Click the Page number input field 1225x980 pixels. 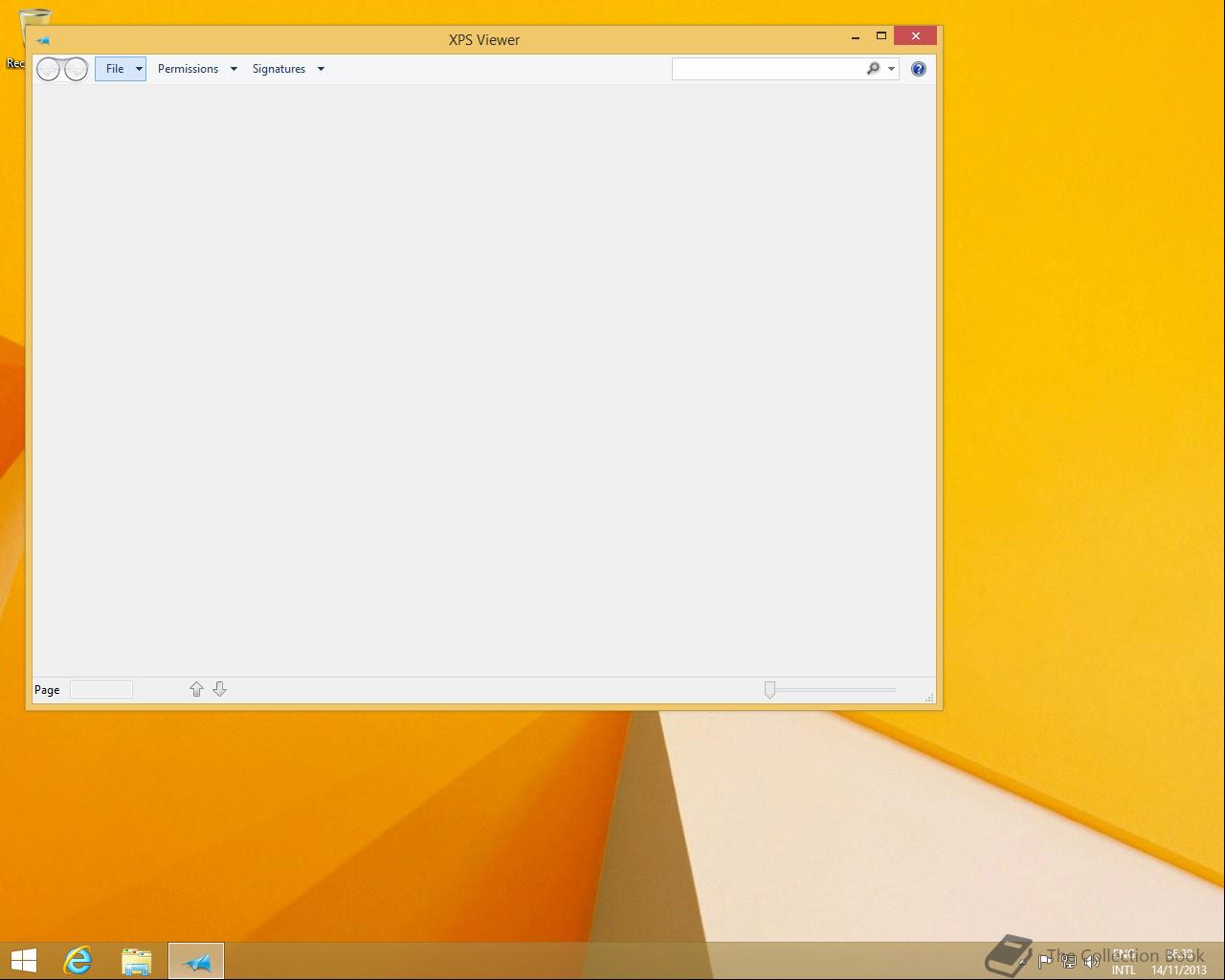[101, 690]
